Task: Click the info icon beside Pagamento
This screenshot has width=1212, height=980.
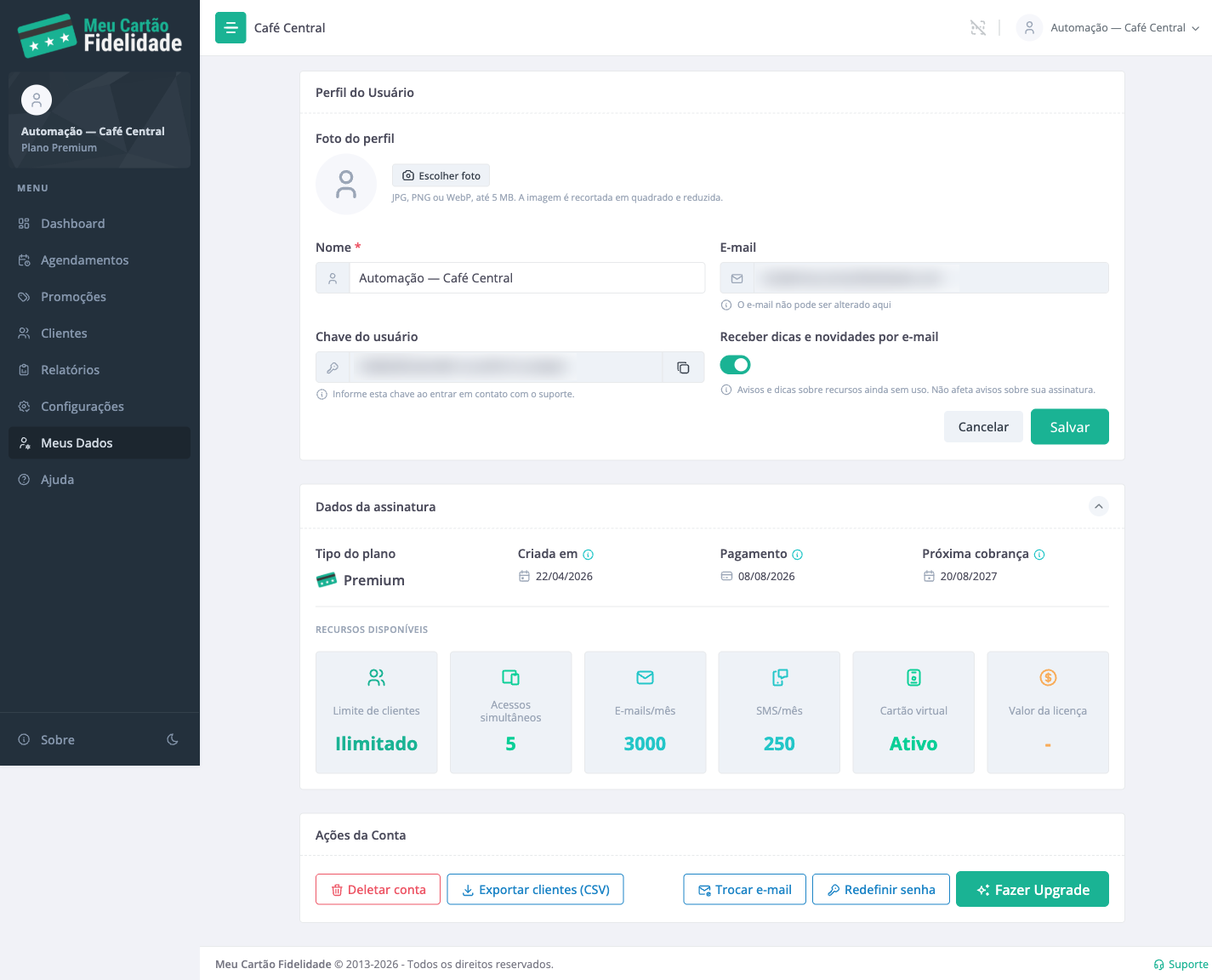Action: pos(798,555)
